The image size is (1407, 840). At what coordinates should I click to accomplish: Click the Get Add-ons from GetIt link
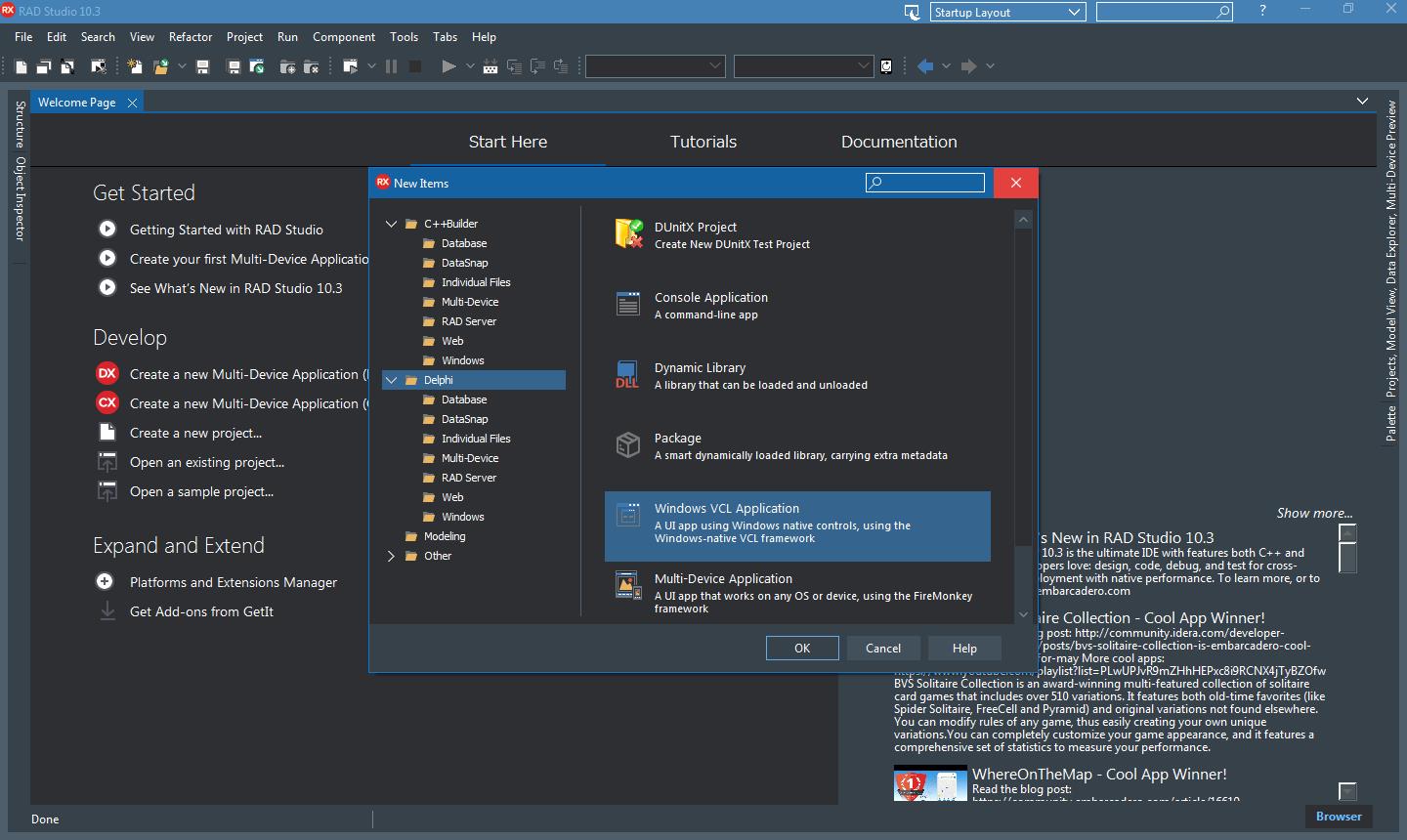tap(201, 611)
